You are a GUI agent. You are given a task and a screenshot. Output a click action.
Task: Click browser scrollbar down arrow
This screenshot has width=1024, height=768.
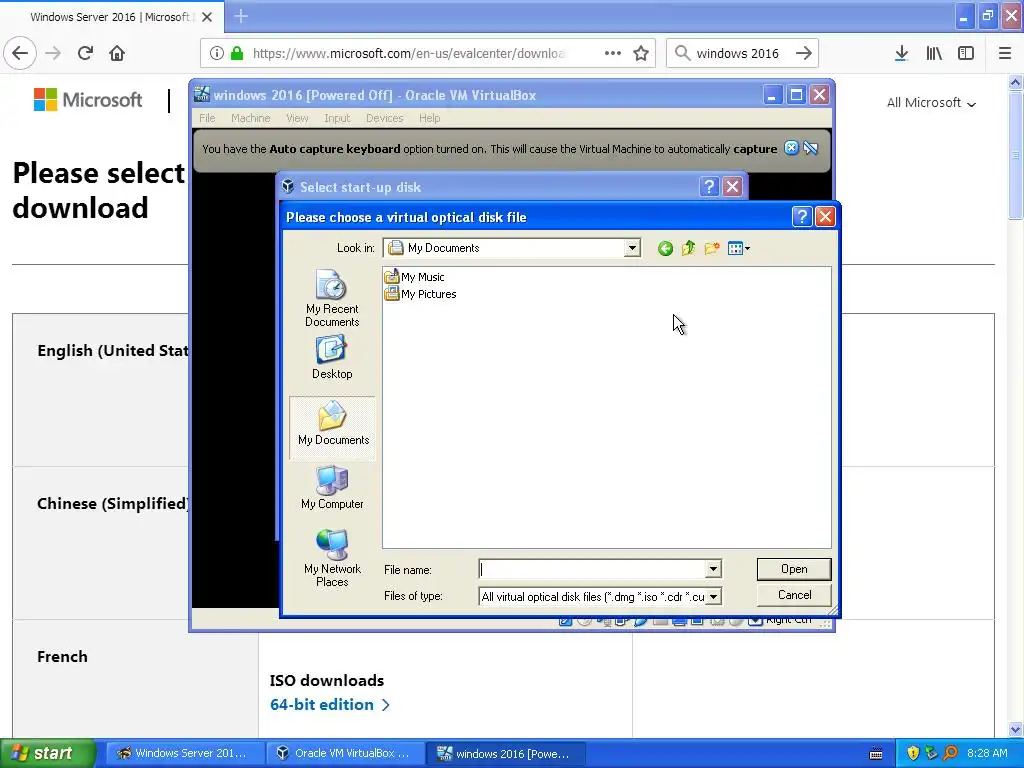pyautogui.click(x=1016, y=729)
